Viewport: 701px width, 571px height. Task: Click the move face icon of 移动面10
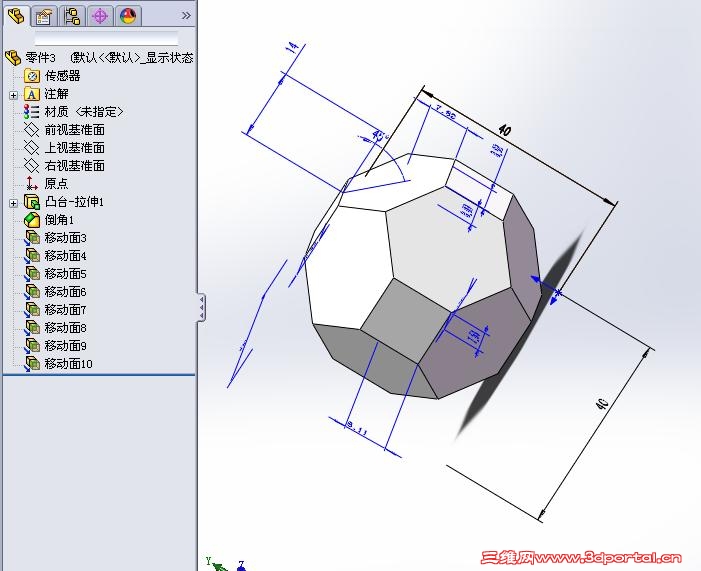(x=32, y=364)
